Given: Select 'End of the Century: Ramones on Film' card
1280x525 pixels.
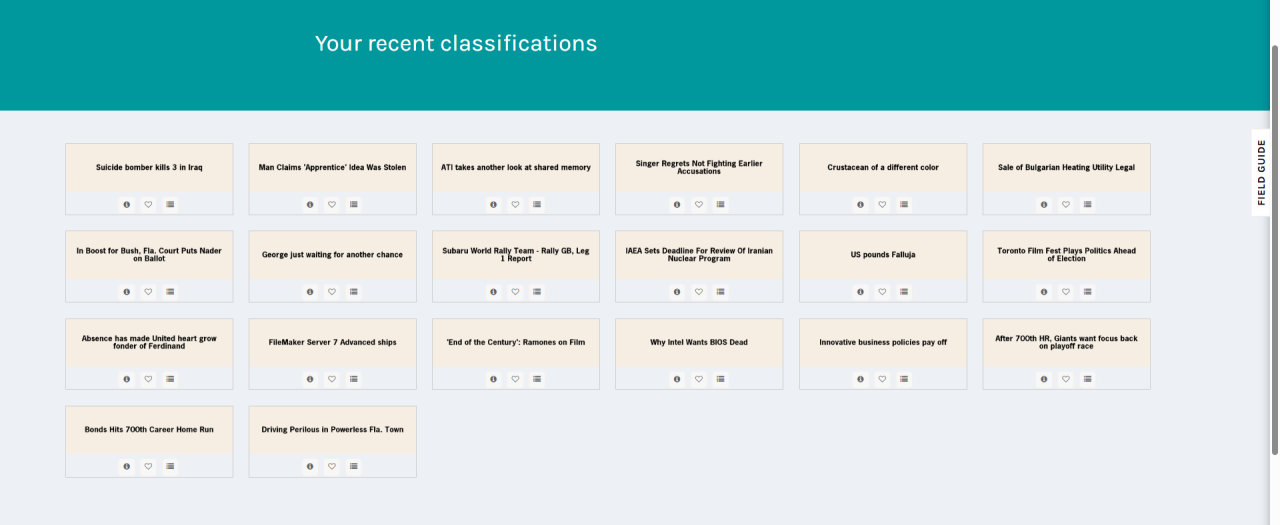Looking at the screenshot, I should point(516,343).
